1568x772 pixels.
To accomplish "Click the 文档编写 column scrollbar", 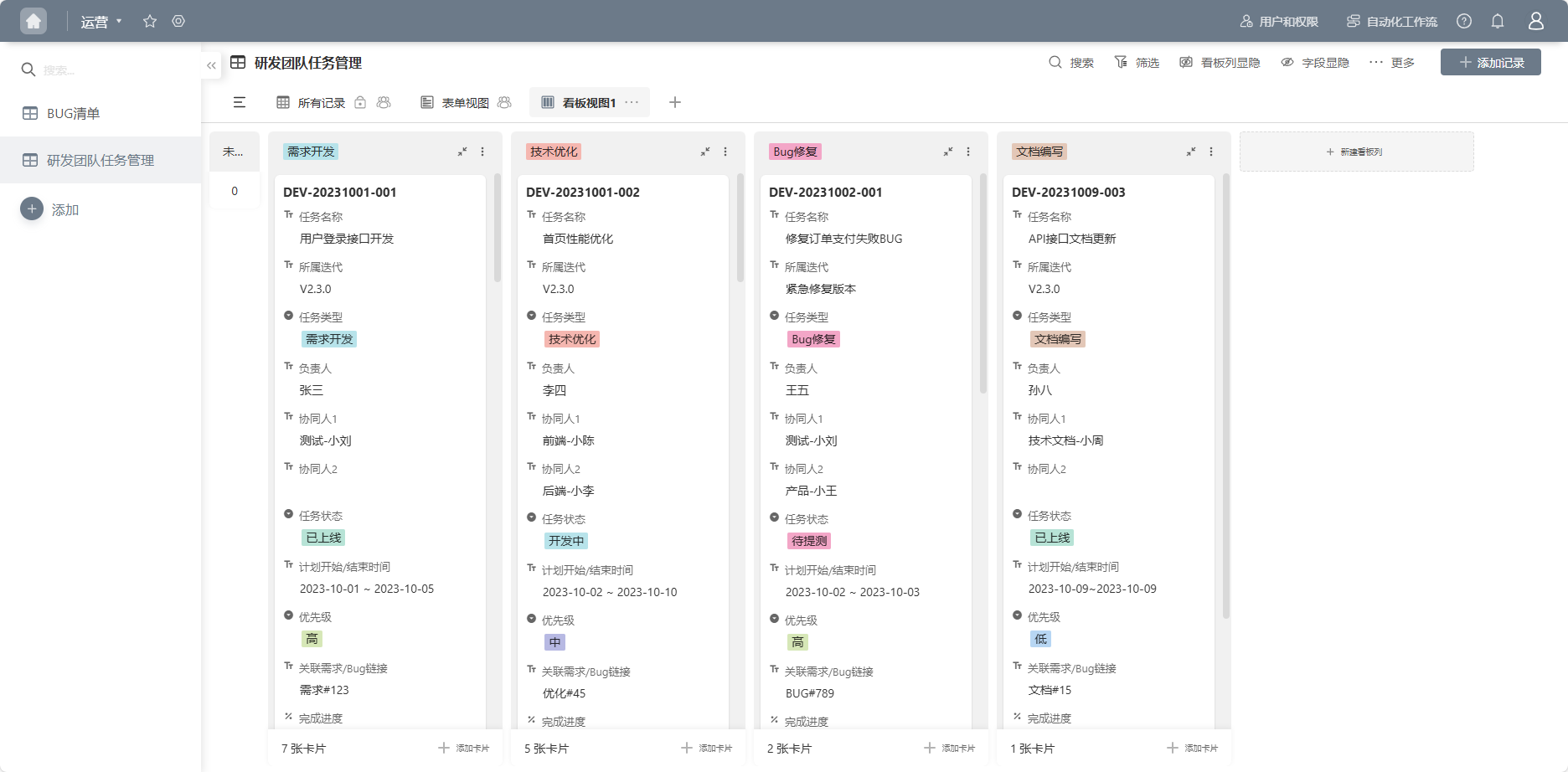I will click(x=1225, y=396).
